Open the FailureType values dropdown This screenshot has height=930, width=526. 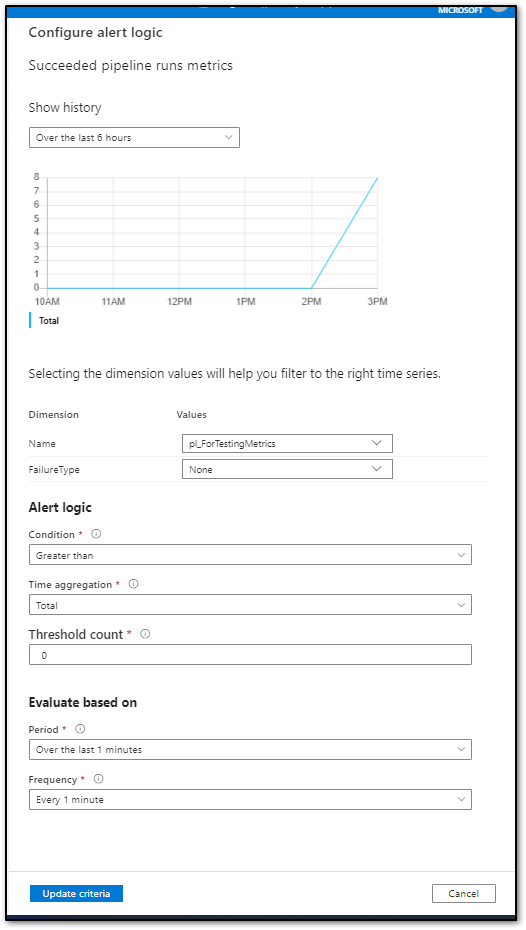(287, 469)
